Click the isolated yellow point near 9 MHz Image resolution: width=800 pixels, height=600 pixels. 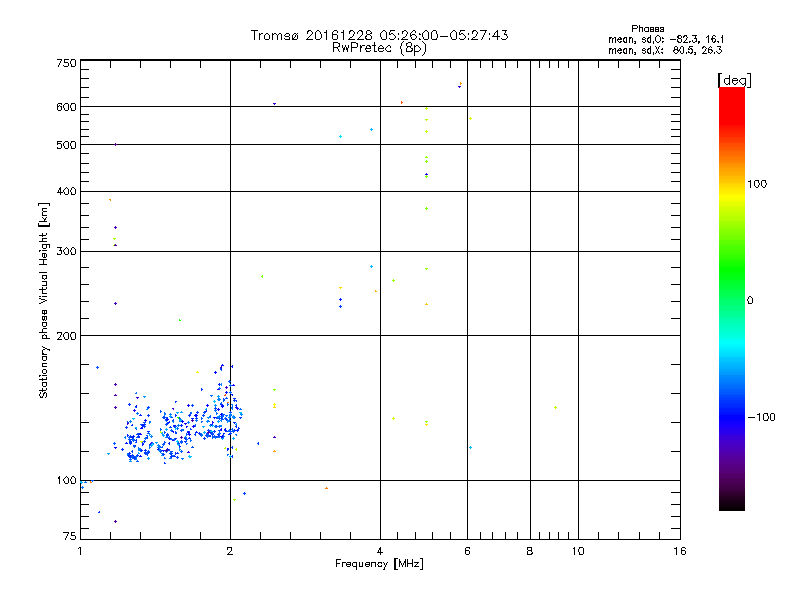pos(556,408)
